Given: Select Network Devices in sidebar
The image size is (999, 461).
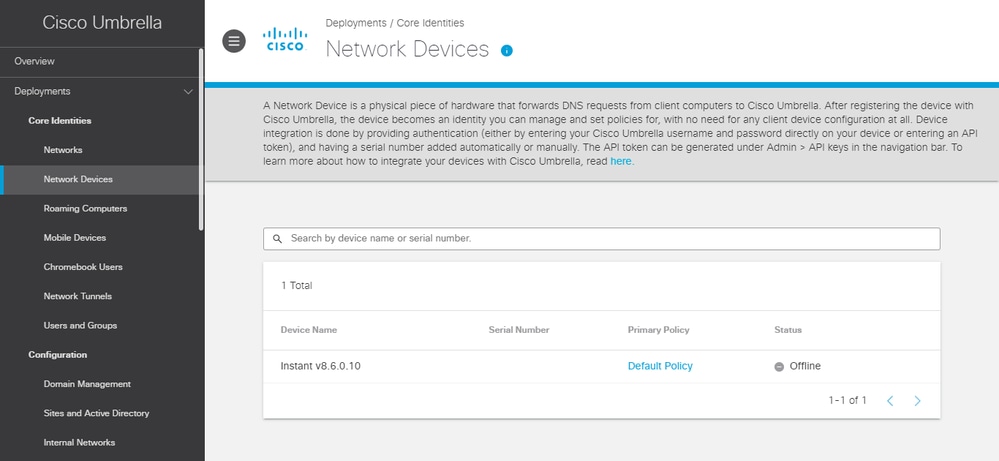Looking at the screenshot, I should tap(102, 180).
